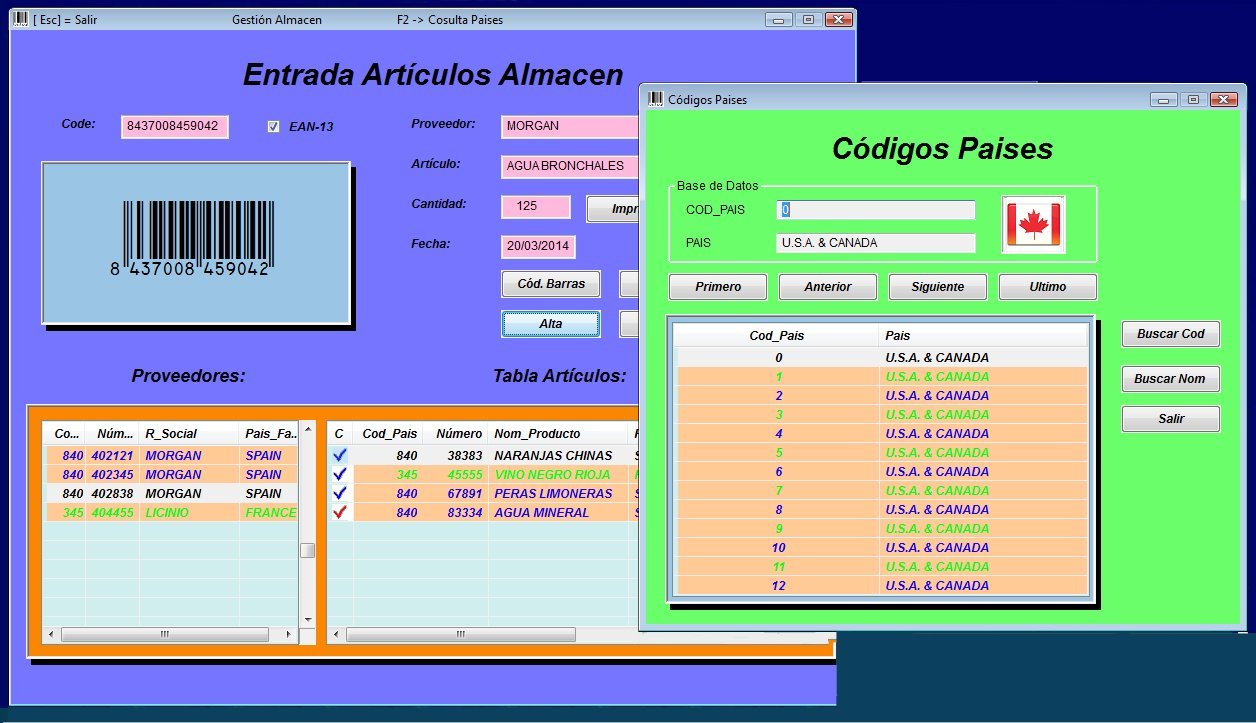Select supplier row 402838 MORGAN
This screenshot has width=1256, height=723.
coord(171,494)
